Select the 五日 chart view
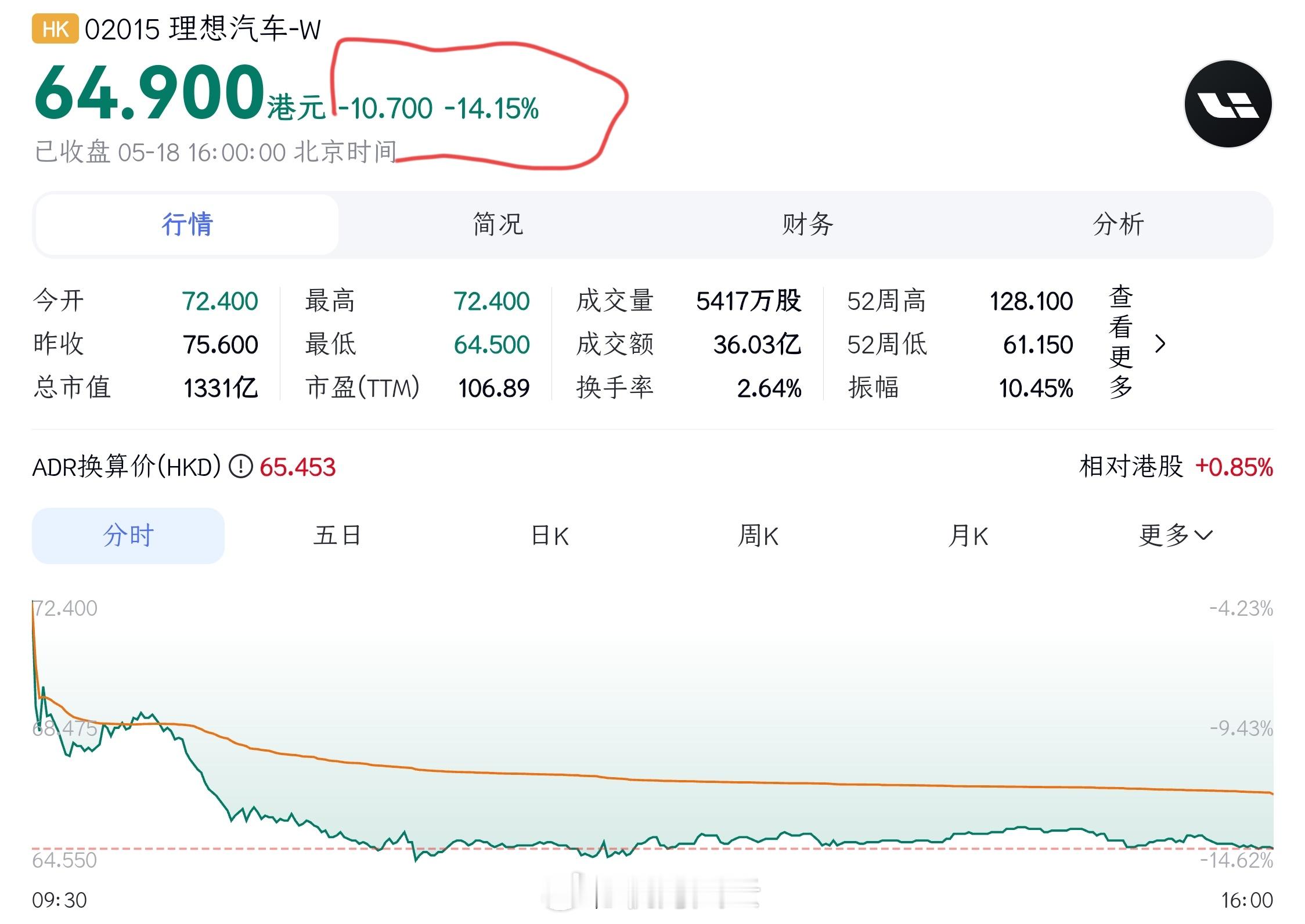This screenshot has height=924, width=1305. pos(337,535)
